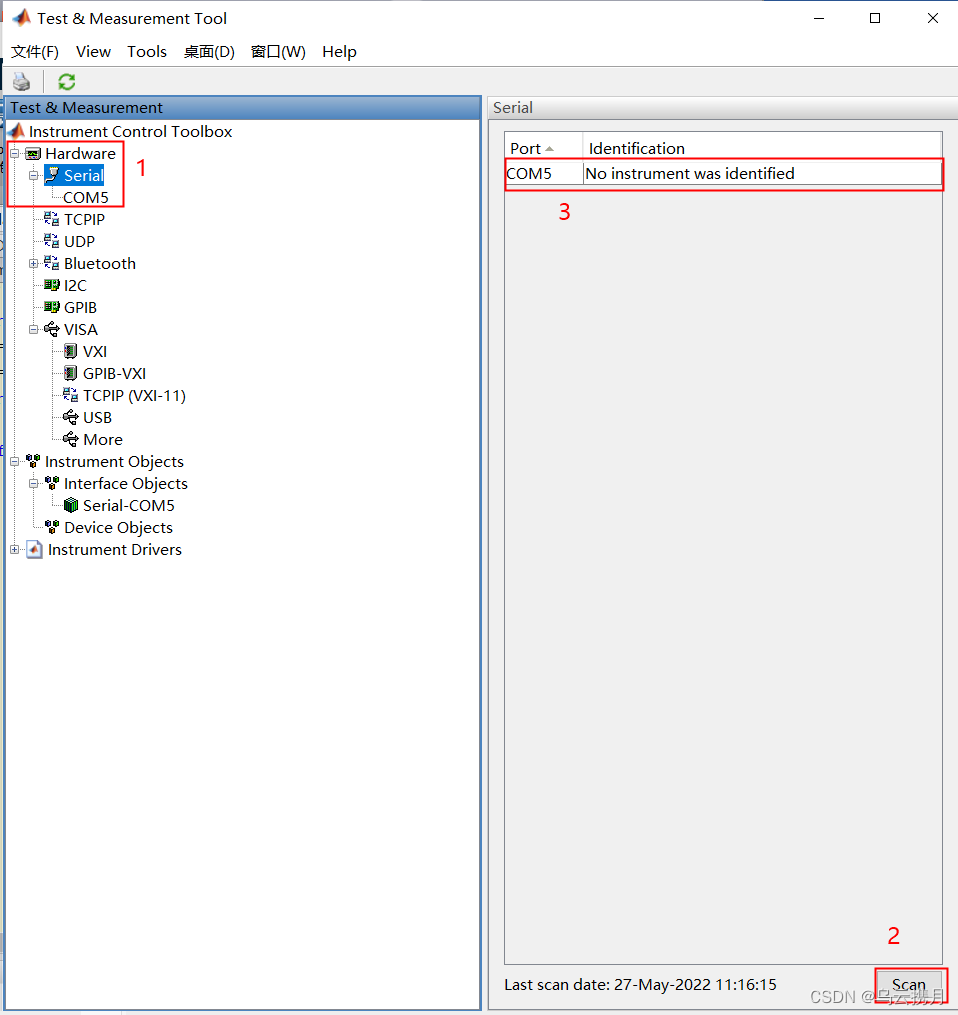The image size is (958, 1015).
Task: Collapse the Serial tree node
Action: pyautogui.click(x=34, y=175)
